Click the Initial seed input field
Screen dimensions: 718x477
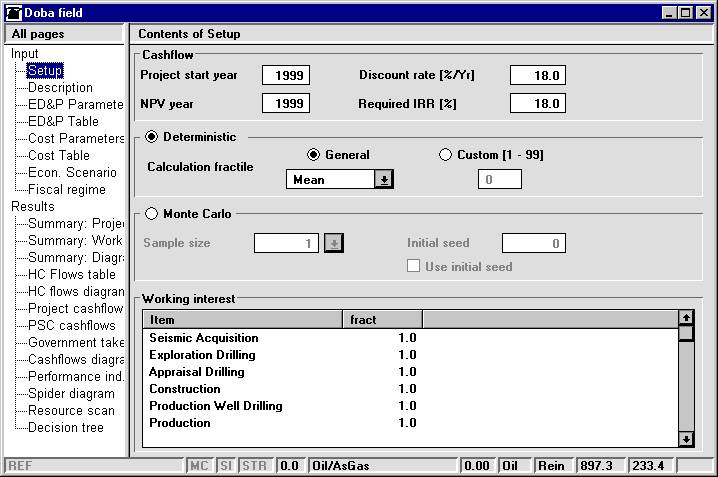coord(533,243)
